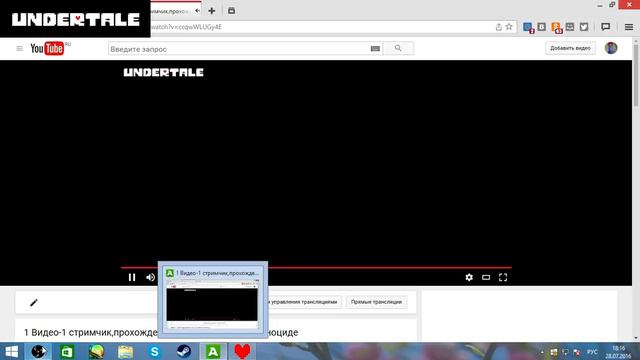Launch Windows Store from taskbar

pyautogui.click(x=67, y=351)
